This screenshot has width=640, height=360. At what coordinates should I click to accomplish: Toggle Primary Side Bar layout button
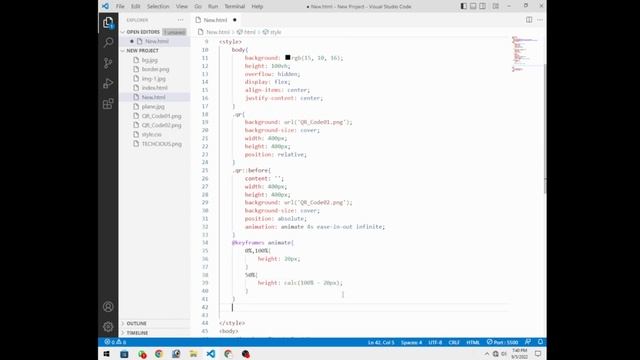(464, 6)
